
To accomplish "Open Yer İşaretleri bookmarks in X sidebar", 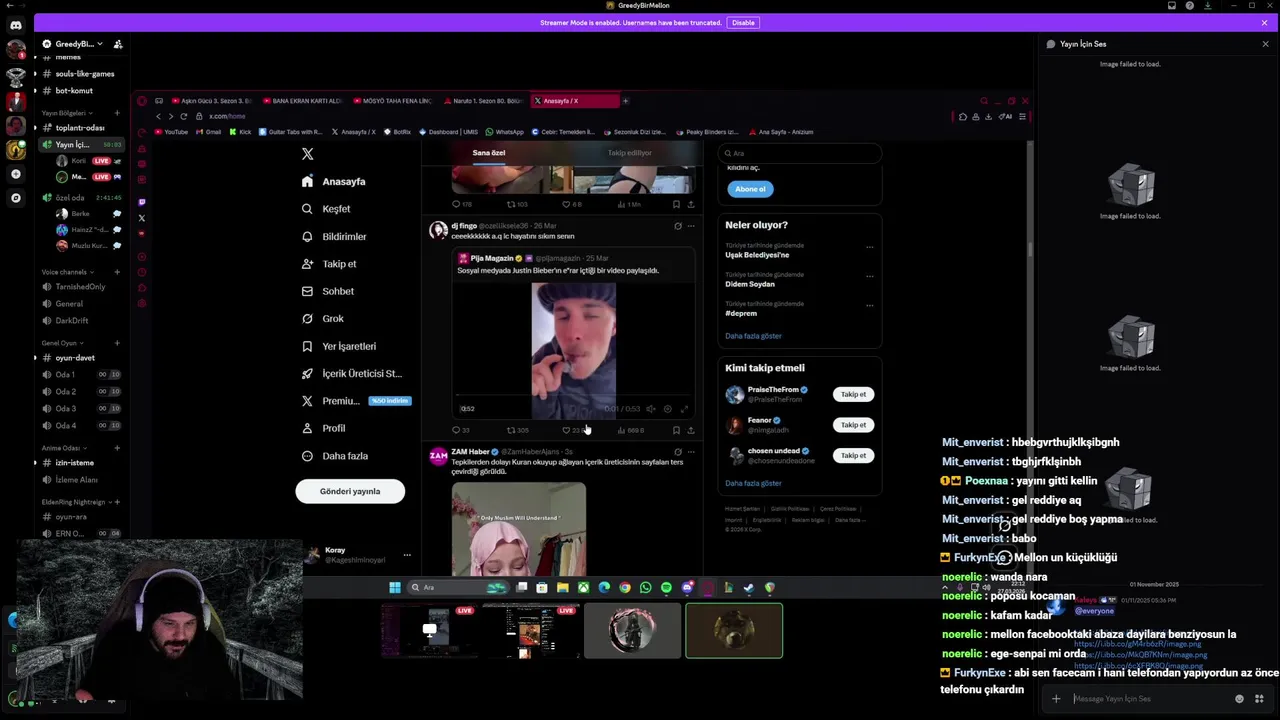I will point(339,346).
